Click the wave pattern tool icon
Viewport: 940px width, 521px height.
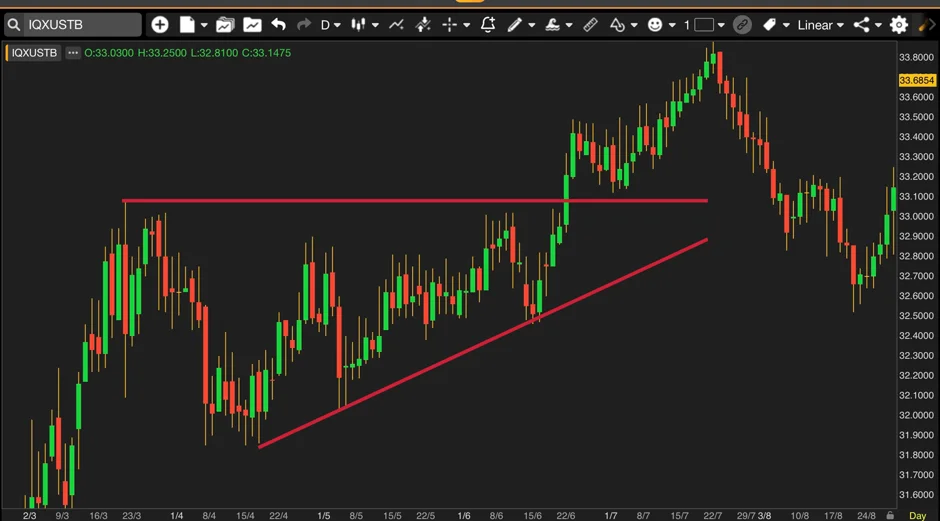click(552, 25)
